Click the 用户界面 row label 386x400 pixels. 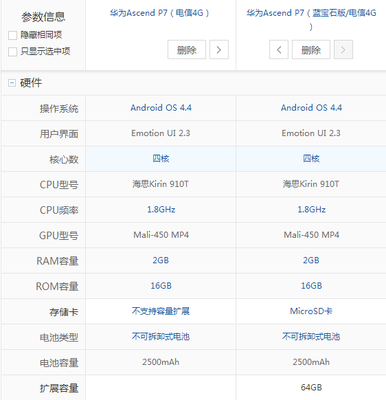tap(59, 134)
